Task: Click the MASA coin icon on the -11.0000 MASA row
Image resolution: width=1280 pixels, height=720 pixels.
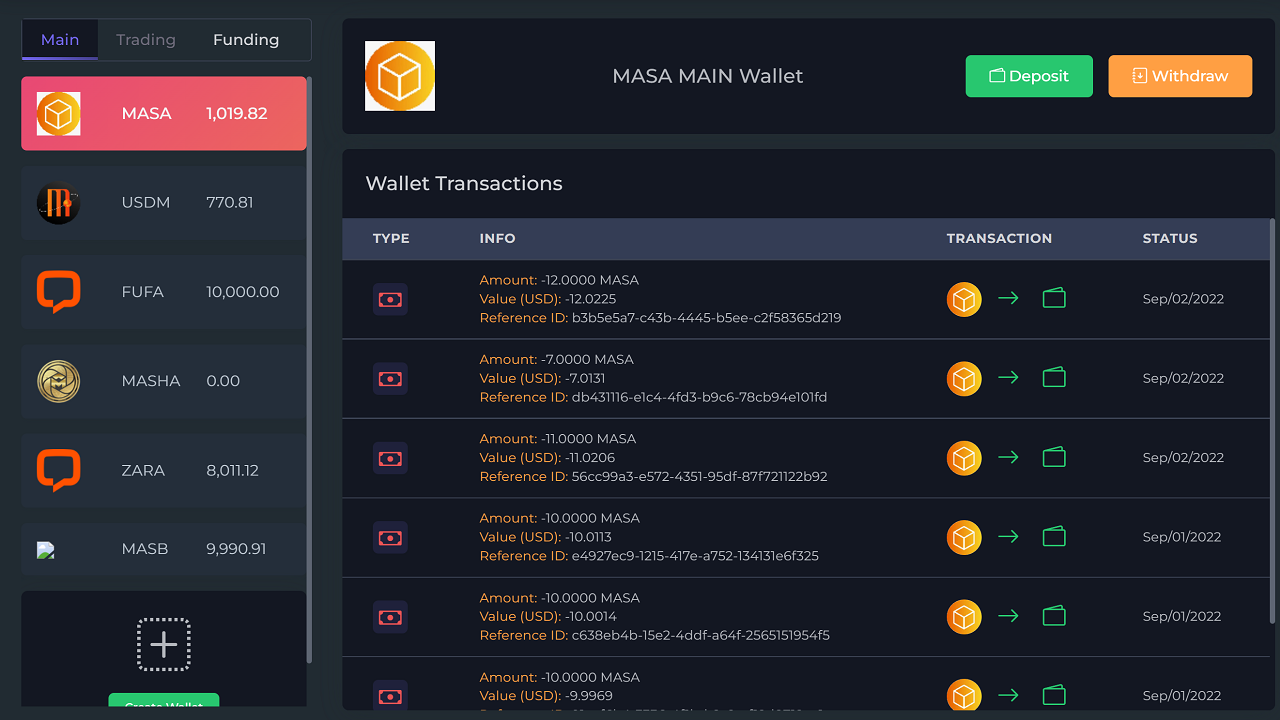Action: pyautogui.click(x=964, y=458)
